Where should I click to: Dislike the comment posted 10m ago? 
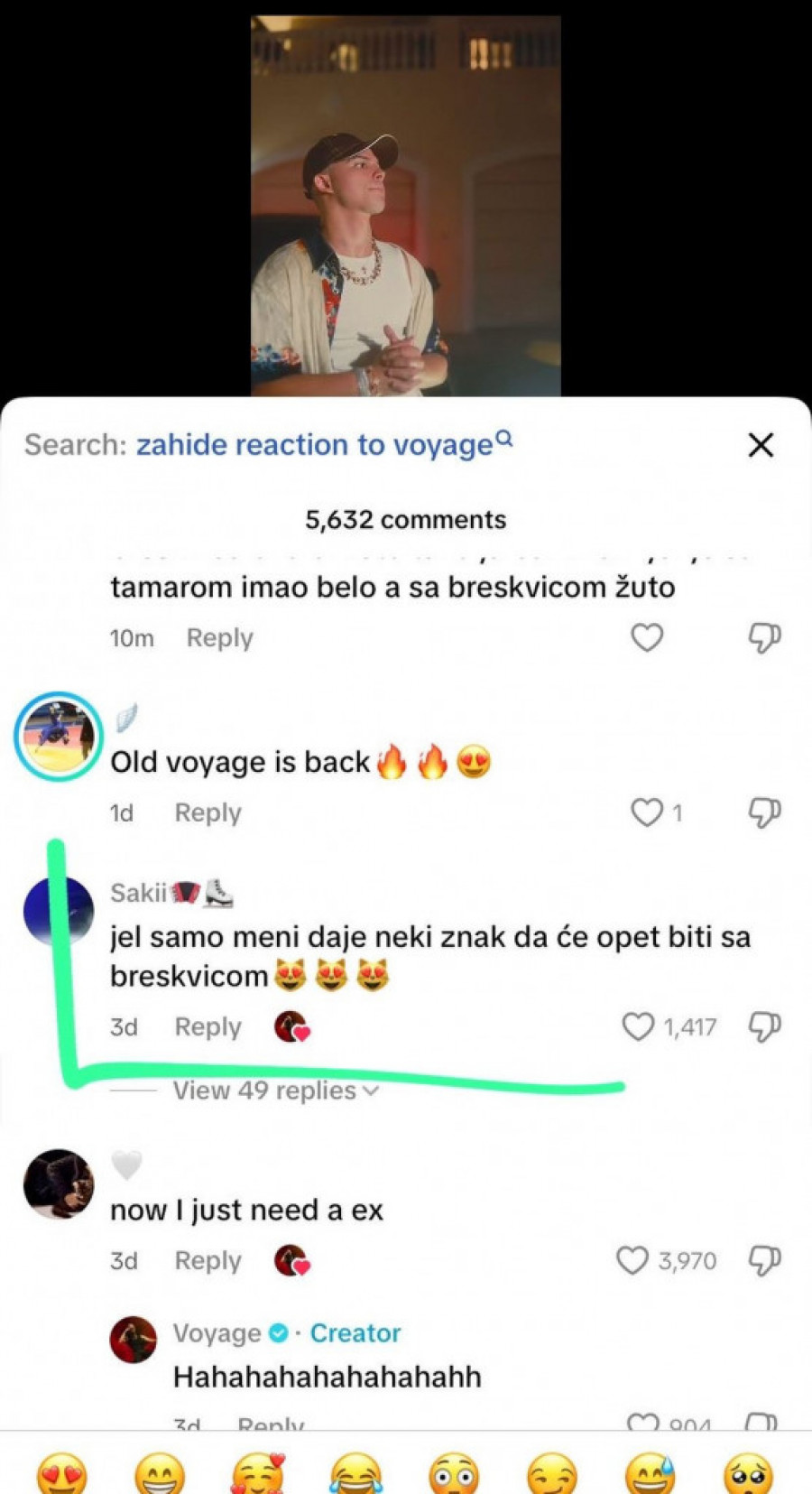[764, 638]
